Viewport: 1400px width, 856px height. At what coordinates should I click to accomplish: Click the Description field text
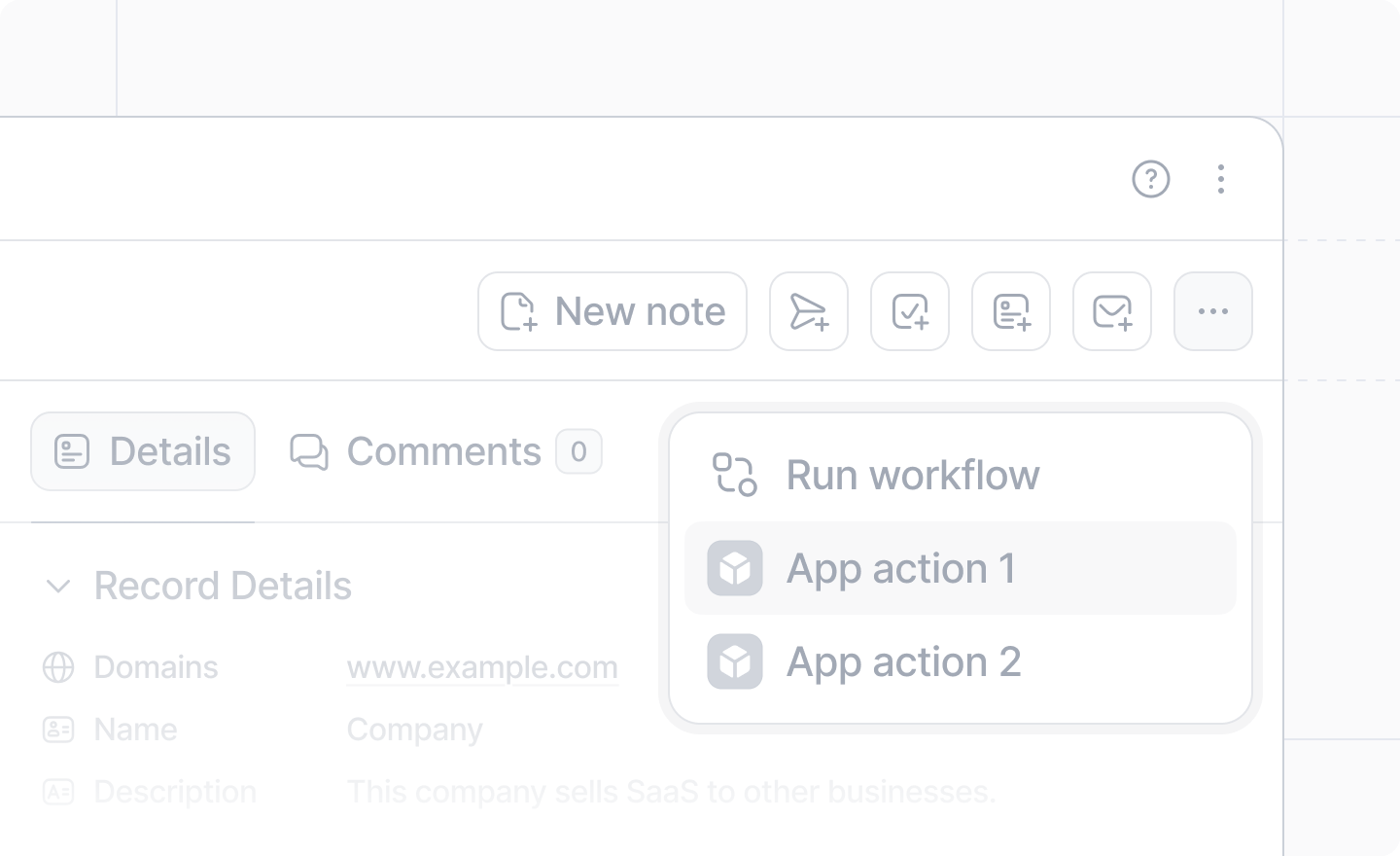tap(672, 792)
